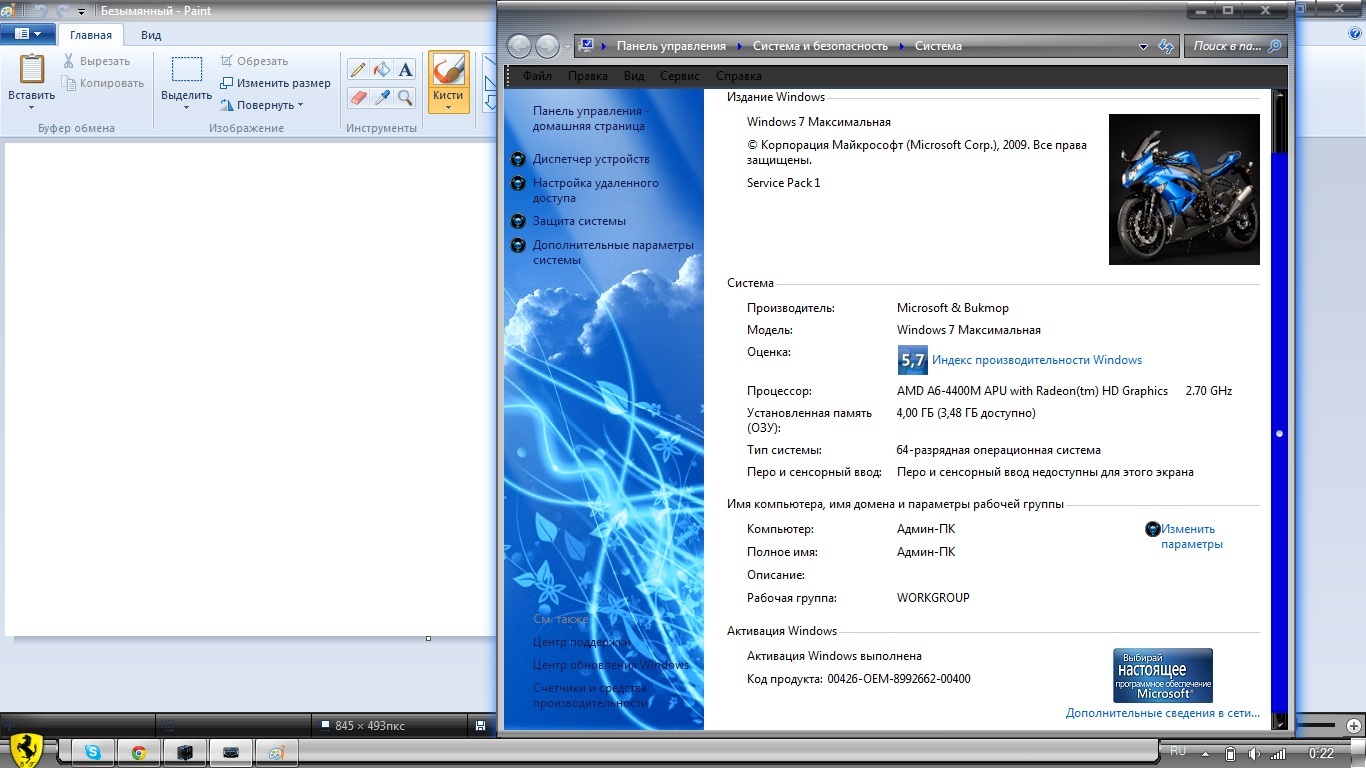Click the Копировать command in Paint
This screenshot has width=1366, height=768.
point(103,83)
